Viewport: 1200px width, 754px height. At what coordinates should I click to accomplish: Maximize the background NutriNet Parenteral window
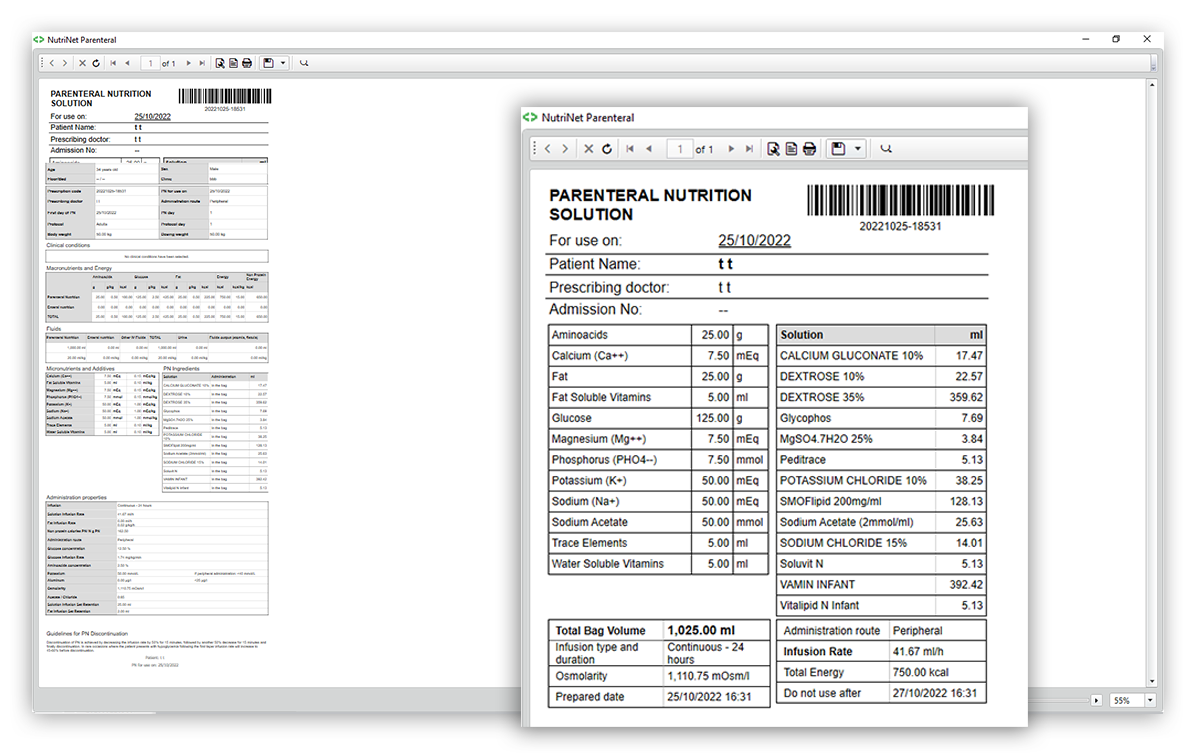[x=1116, y=40]
